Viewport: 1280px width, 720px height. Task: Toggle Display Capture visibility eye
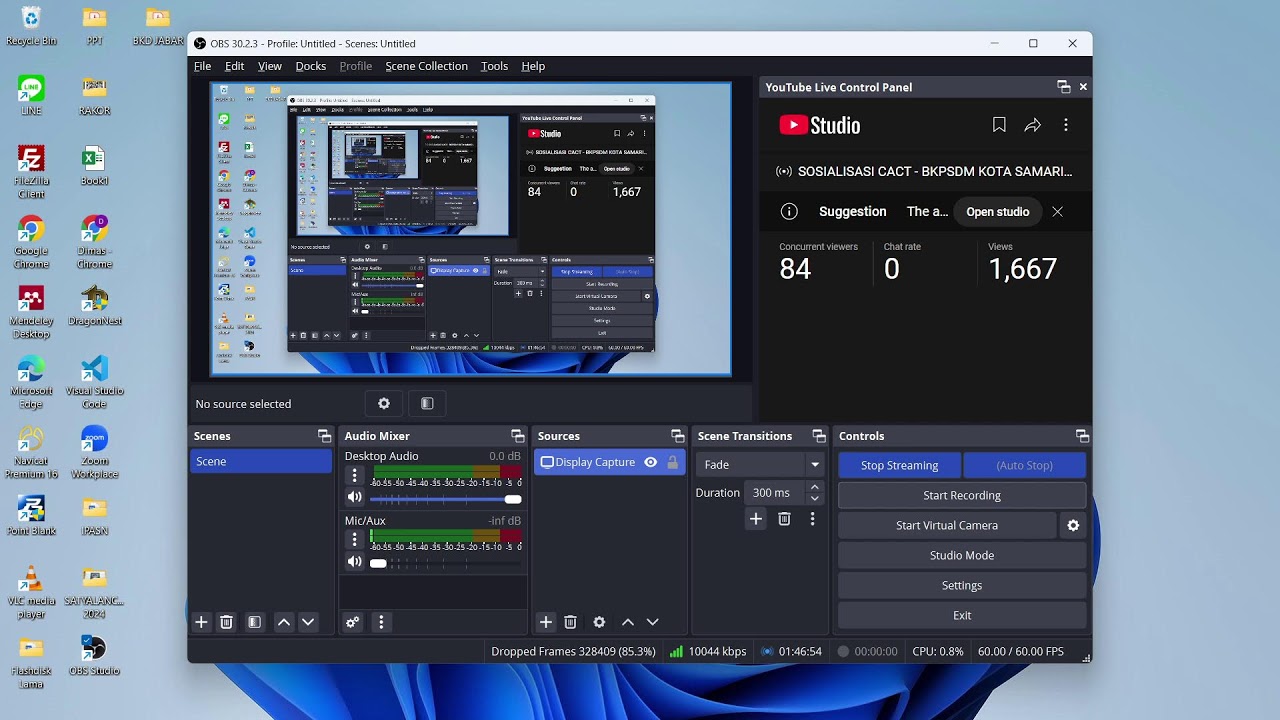coord(651,462)
